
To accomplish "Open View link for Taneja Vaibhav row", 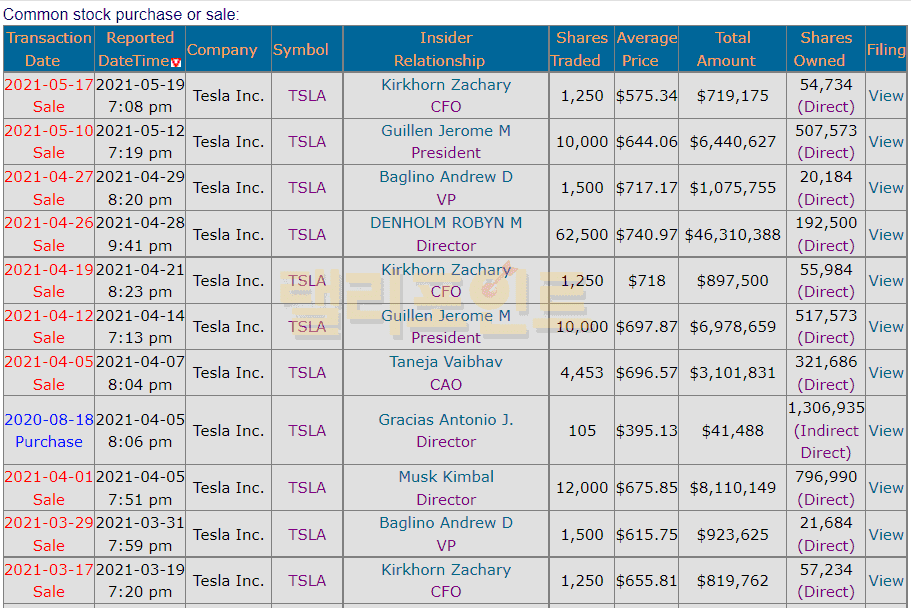I will click(x=886, y=373).
